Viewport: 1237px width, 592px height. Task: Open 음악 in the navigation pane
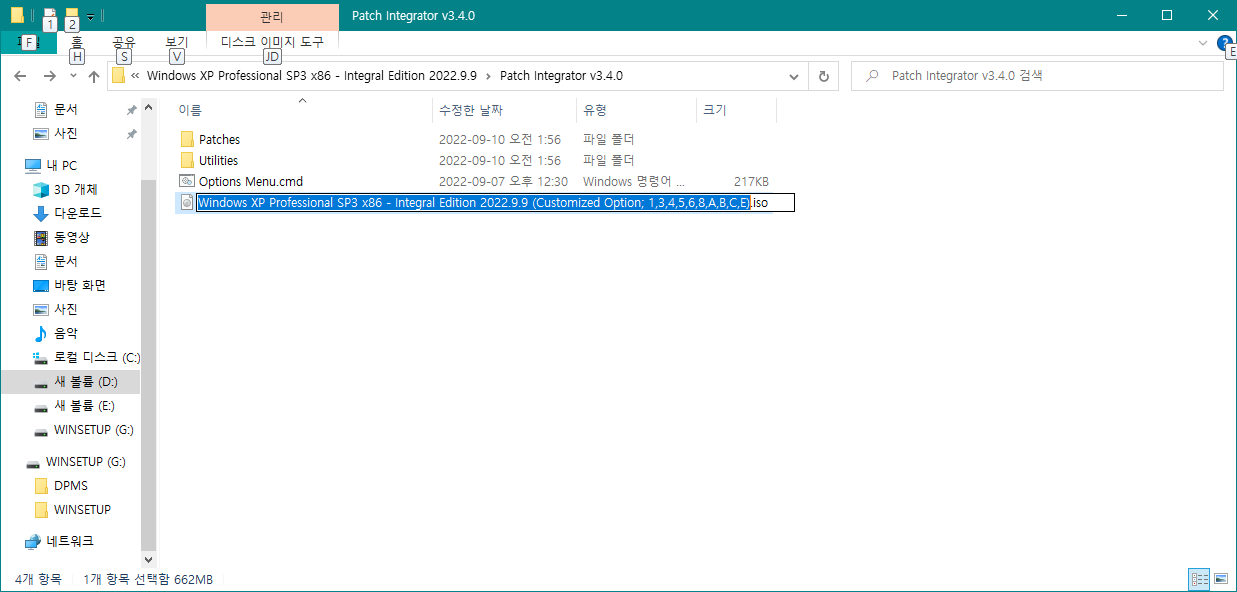coord(65,333)
